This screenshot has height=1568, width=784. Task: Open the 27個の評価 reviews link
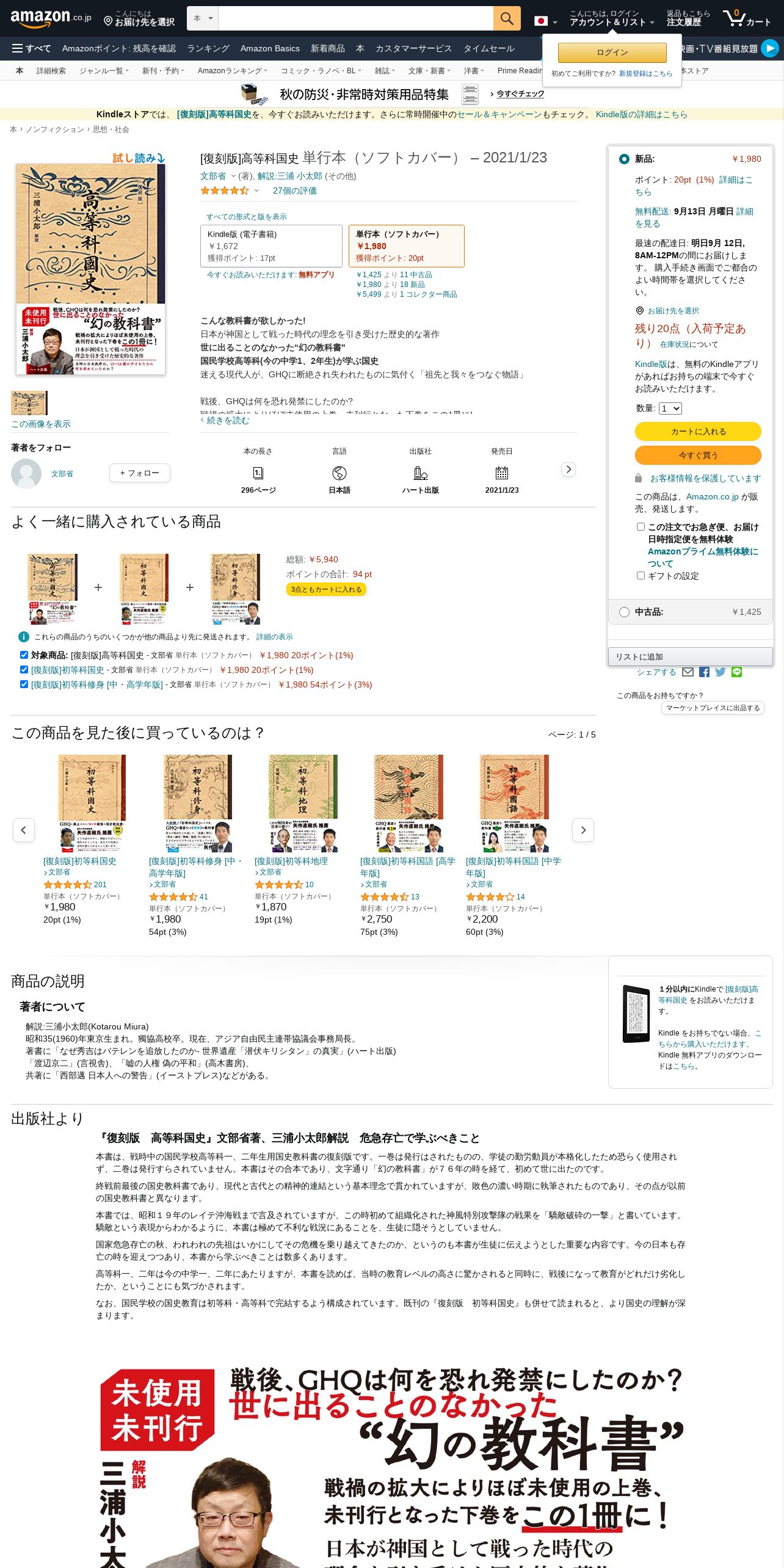(294, 191)
